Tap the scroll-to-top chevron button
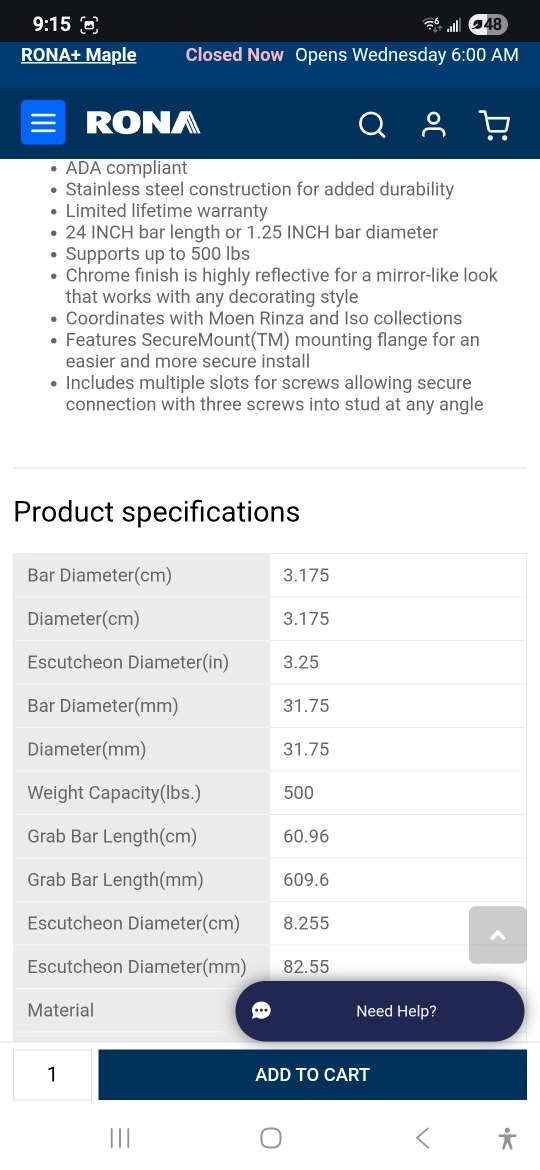 point(497,935)
